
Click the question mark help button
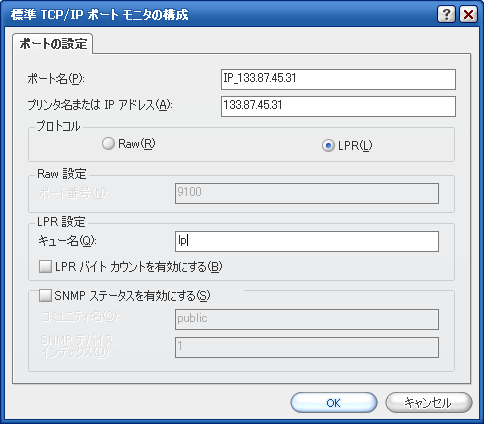click(x=446, y=14)
